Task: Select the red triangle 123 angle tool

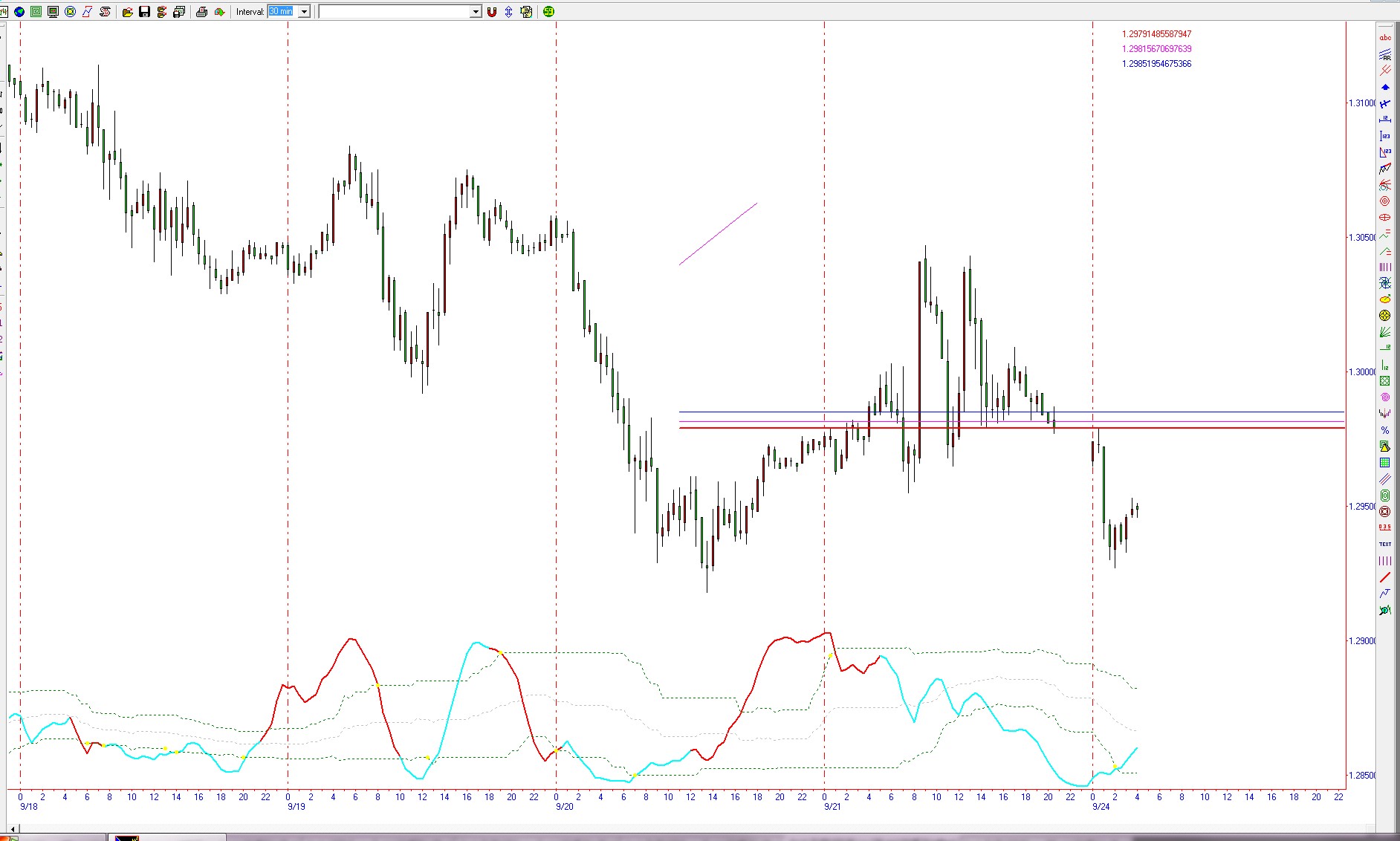Action: 1385,152
